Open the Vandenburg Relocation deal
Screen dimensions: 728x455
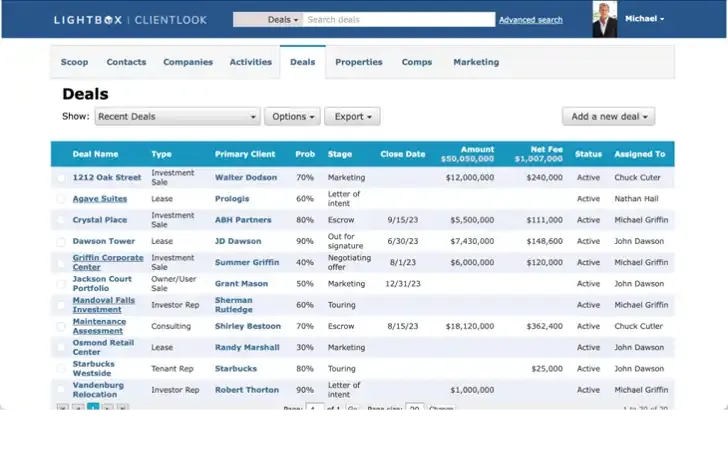click(x=98, y=390)
